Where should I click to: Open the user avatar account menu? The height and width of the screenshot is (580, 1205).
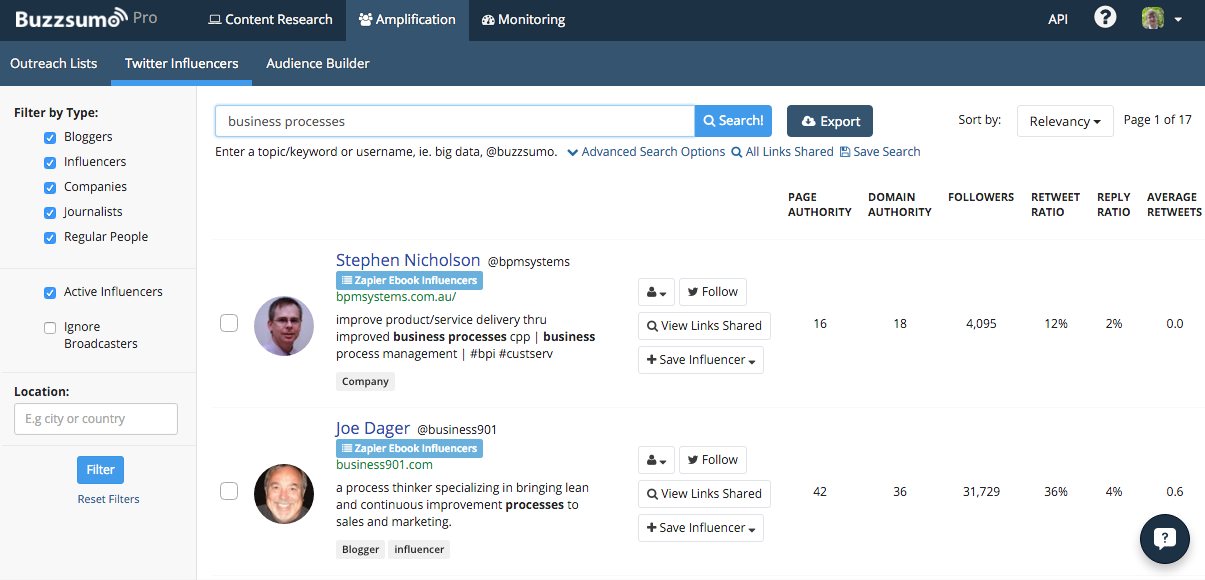1163,19
